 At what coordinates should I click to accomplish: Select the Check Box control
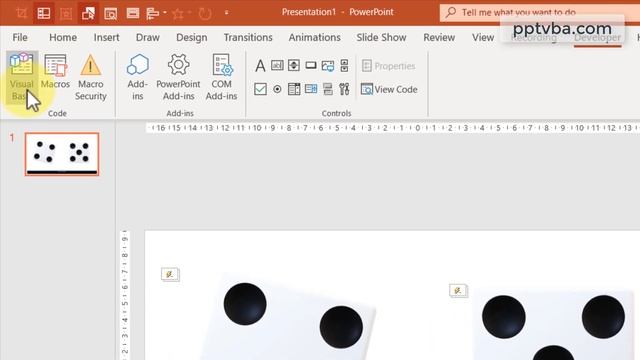pos(260,89)
